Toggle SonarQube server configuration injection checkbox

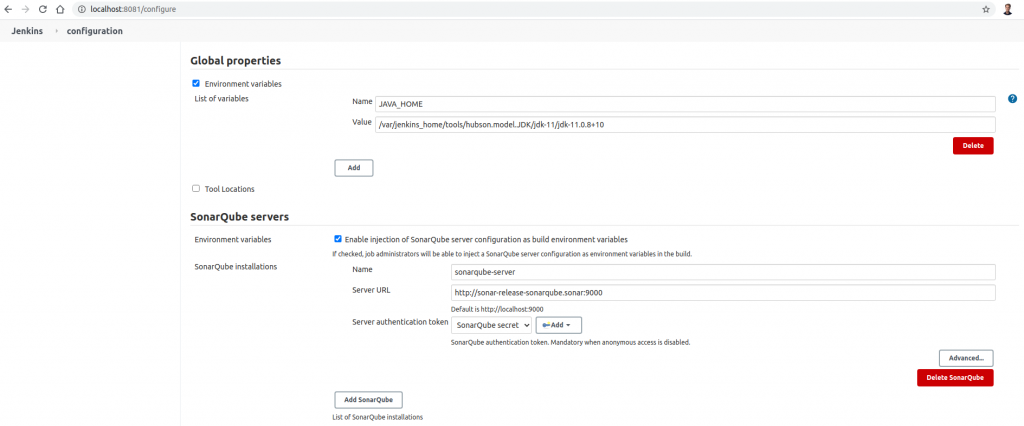[x=338, y=239]
